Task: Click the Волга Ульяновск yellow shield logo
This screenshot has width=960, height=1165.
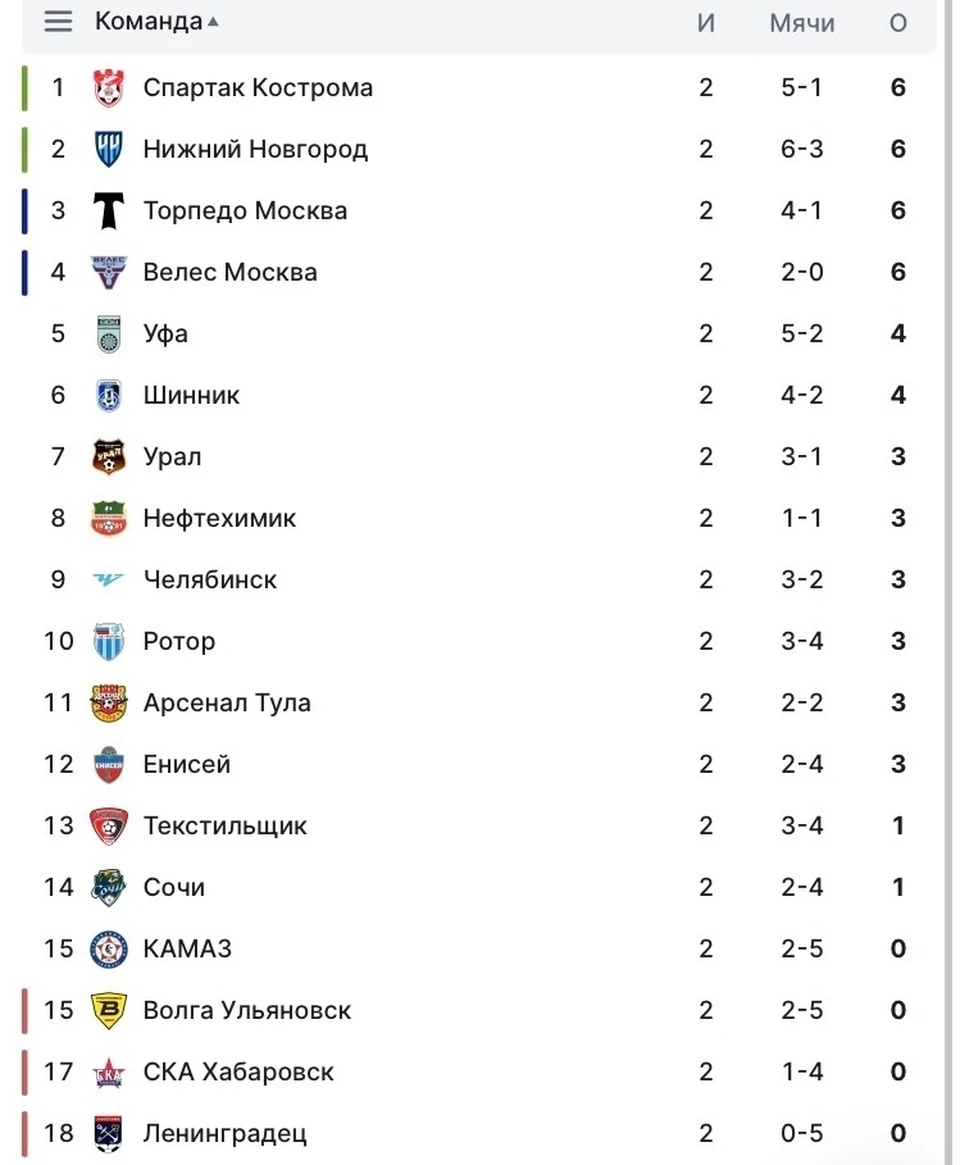Action: click(108, 1010)
